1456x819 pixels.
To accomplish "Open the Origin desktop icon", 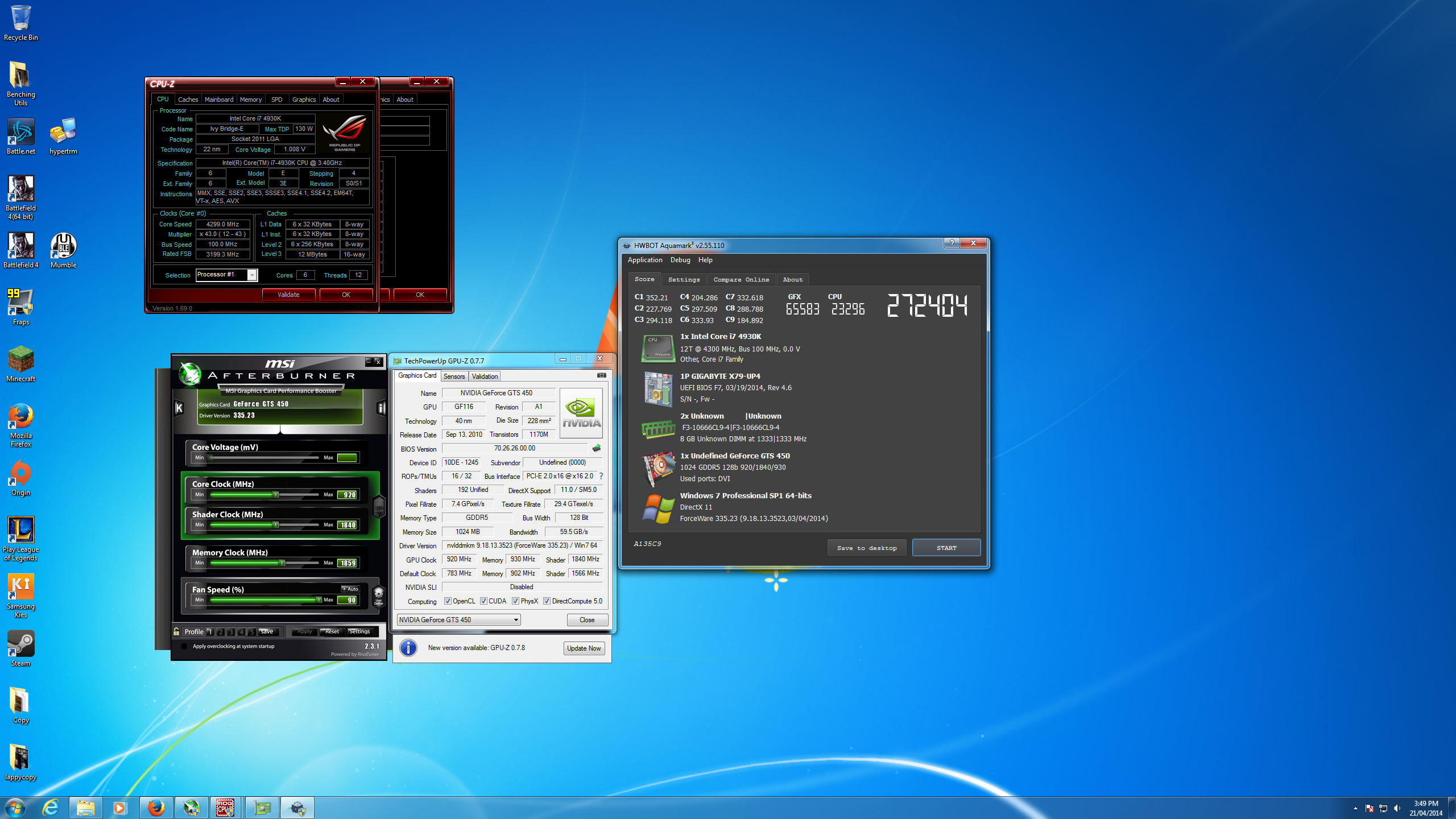I will tap(21, 478).
